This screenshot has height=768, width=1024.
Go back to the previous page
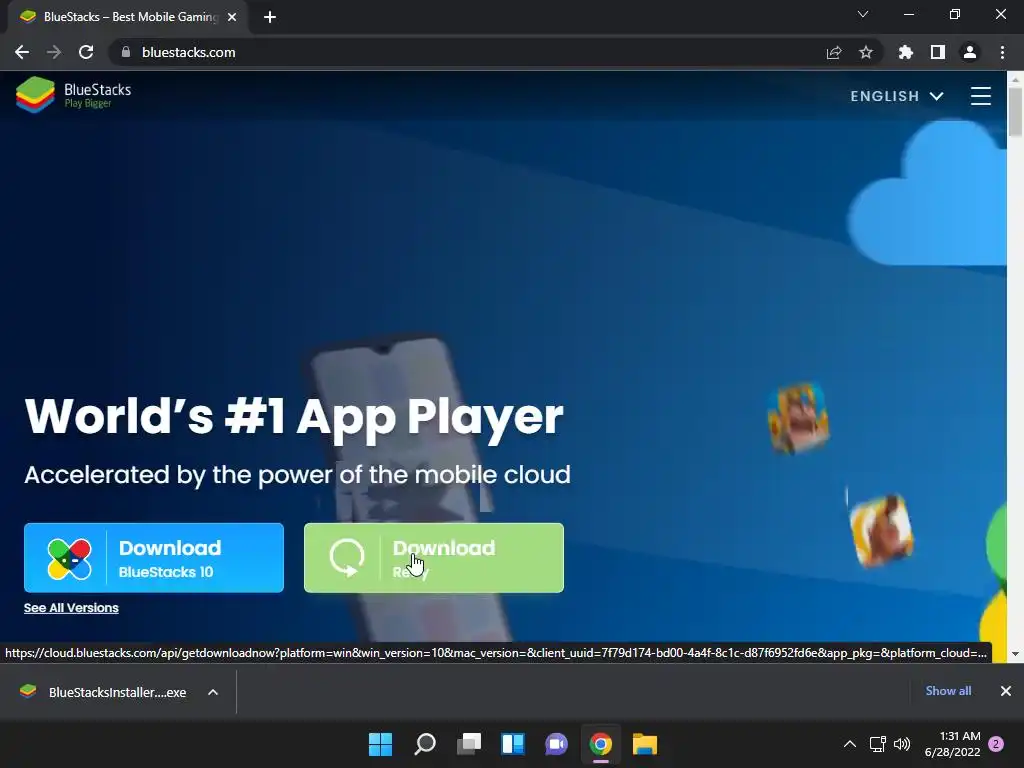coord(22,52)
